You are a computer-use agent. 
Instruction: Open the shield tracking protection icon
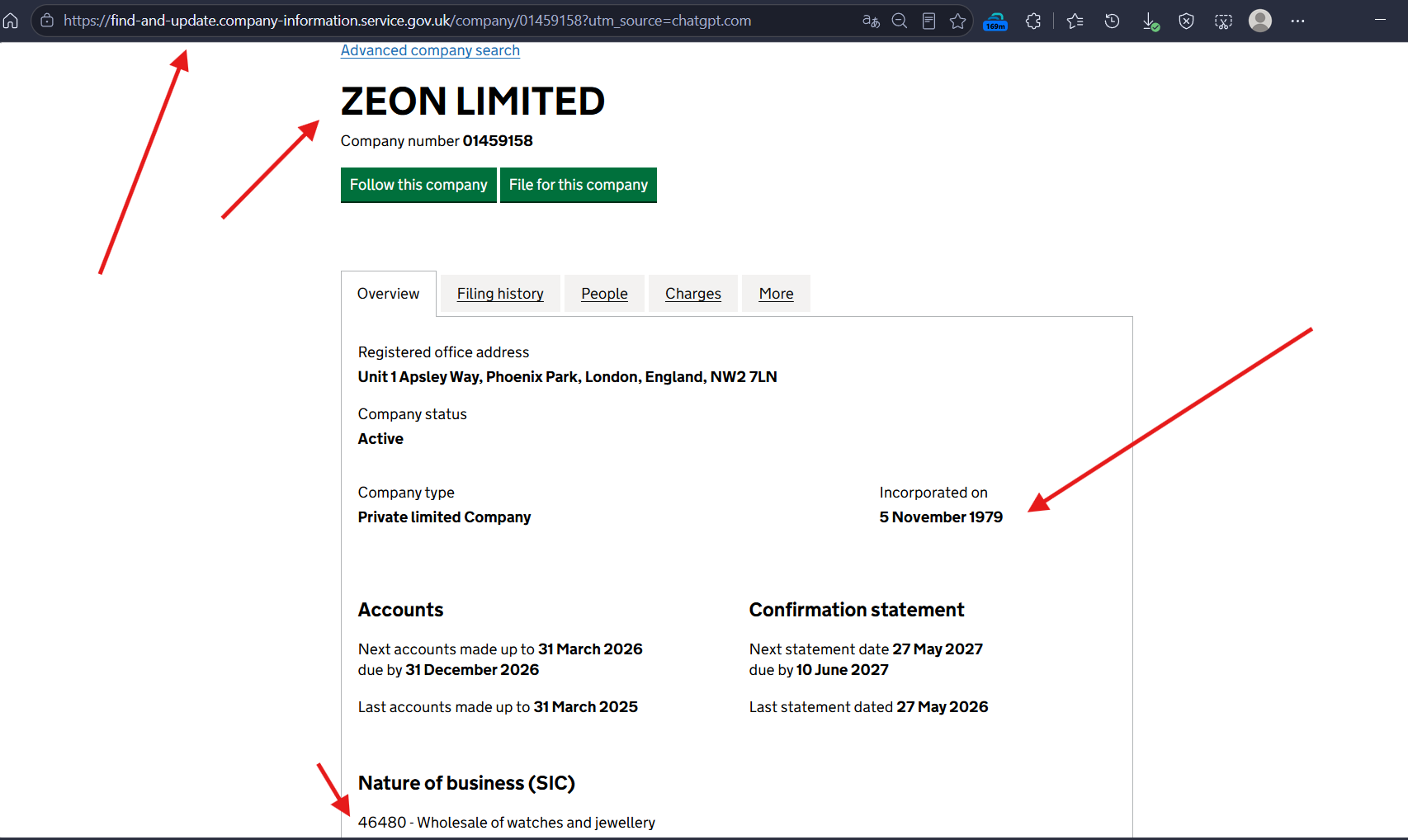coord(1186,21)
